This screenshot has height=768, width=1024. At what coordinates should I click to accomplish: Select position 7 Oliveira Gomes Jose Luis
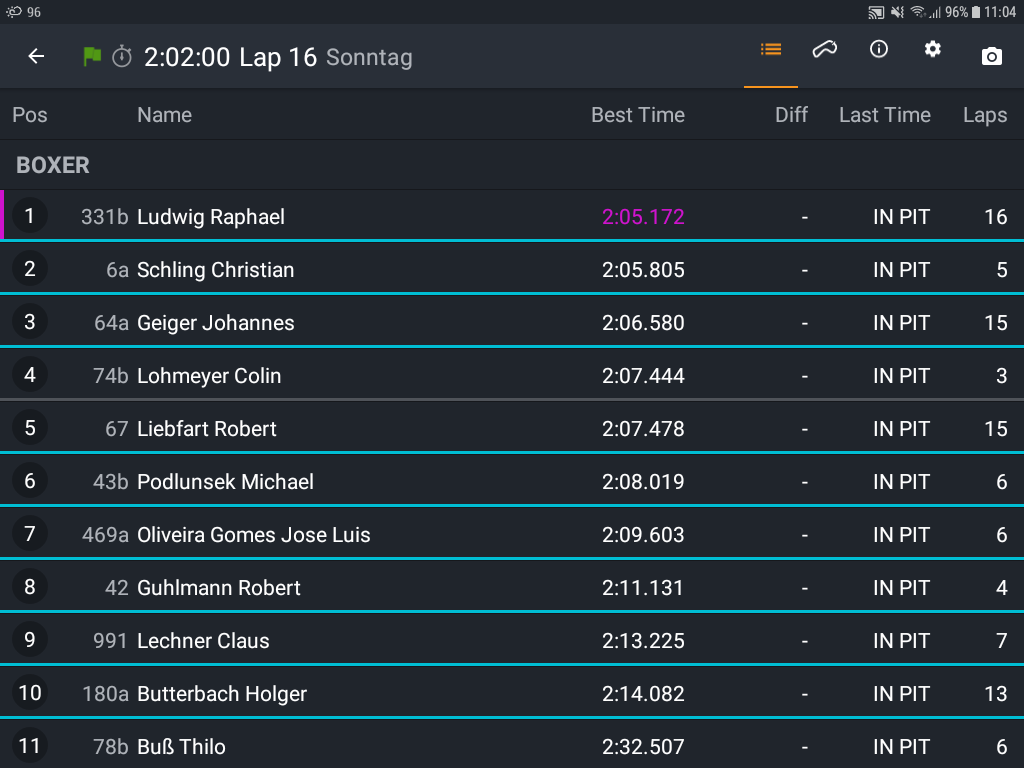tap(512, 534)
